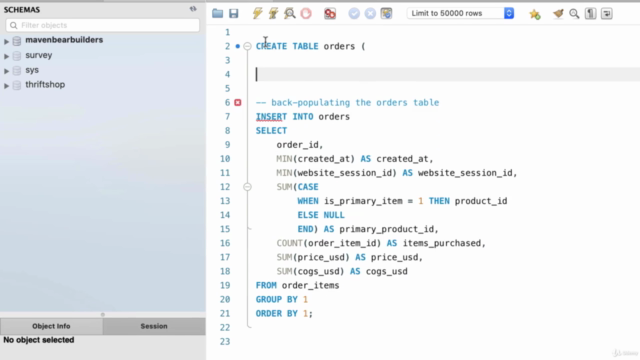Rollback the current transaction
The width and height of the screenshot is (640, 360).
click(370, 13)
